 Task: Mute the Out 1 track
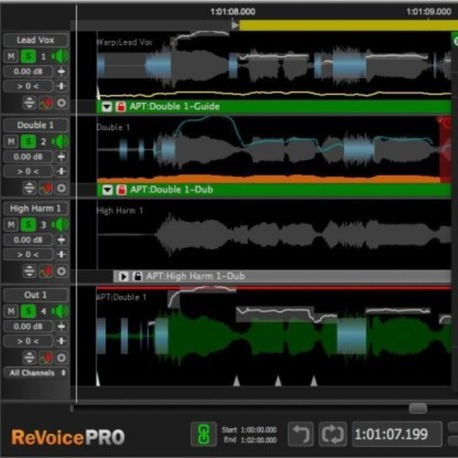(11, 311)
